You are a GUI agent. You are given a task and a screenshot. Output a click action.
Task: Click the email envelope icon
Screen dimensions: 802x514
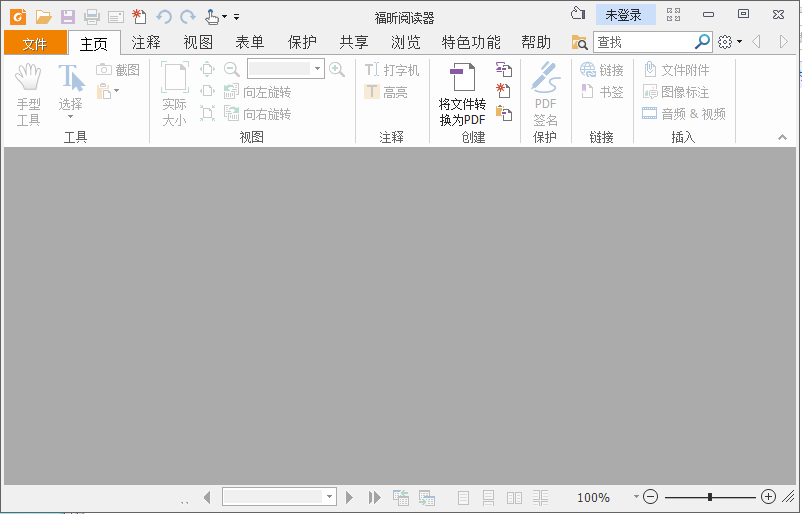(116, 17)
